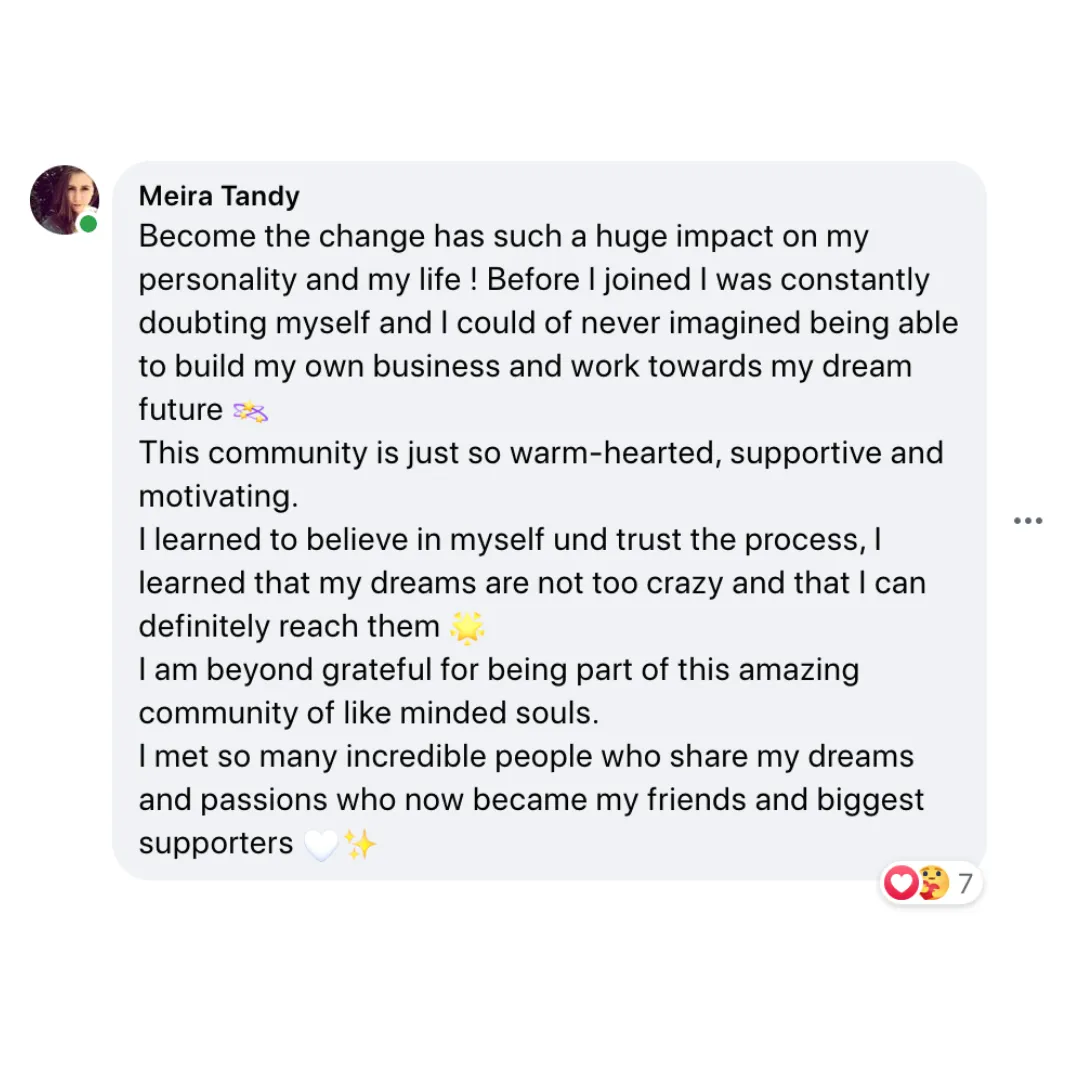Click the glowing star emoji after "reach them"
This screenshot has width=1080, height=1080.
coord(467,627)
